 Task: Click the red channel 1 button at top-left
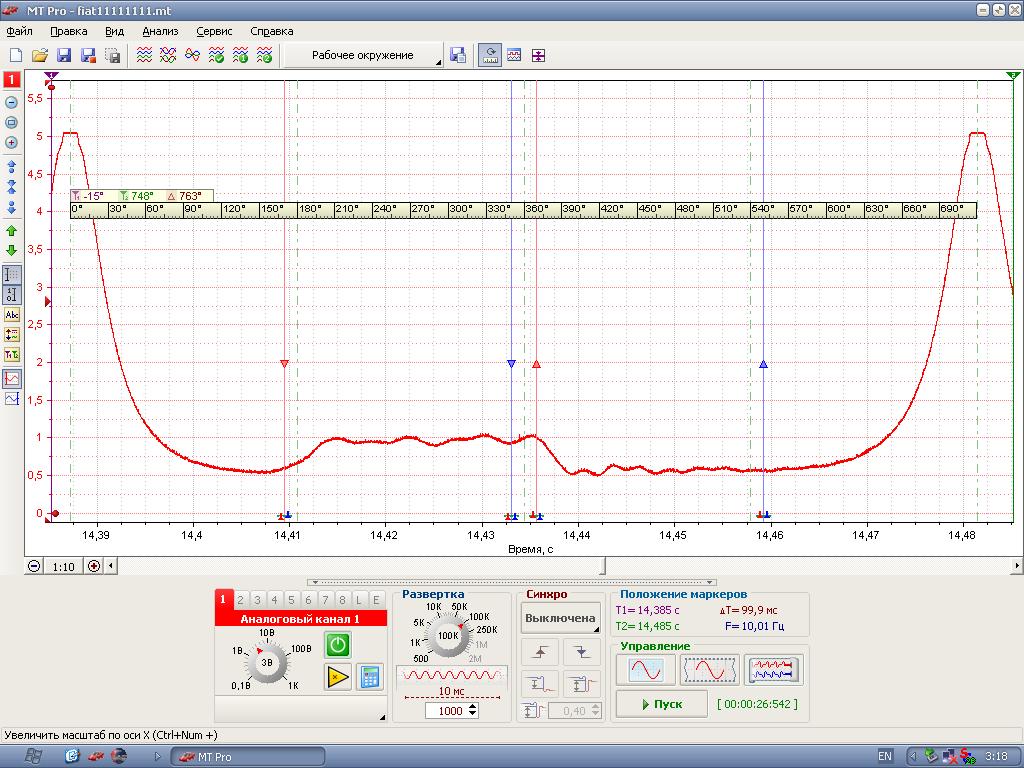pyautogui.click(x=12, y=79)
